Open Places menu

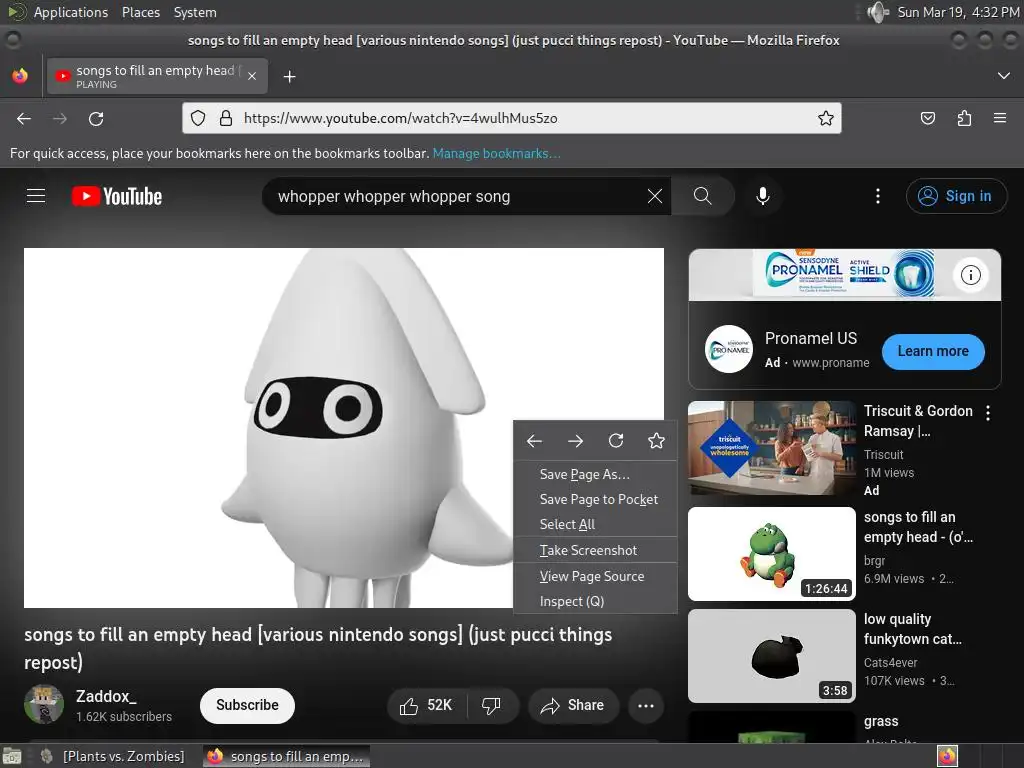point(140,12)
